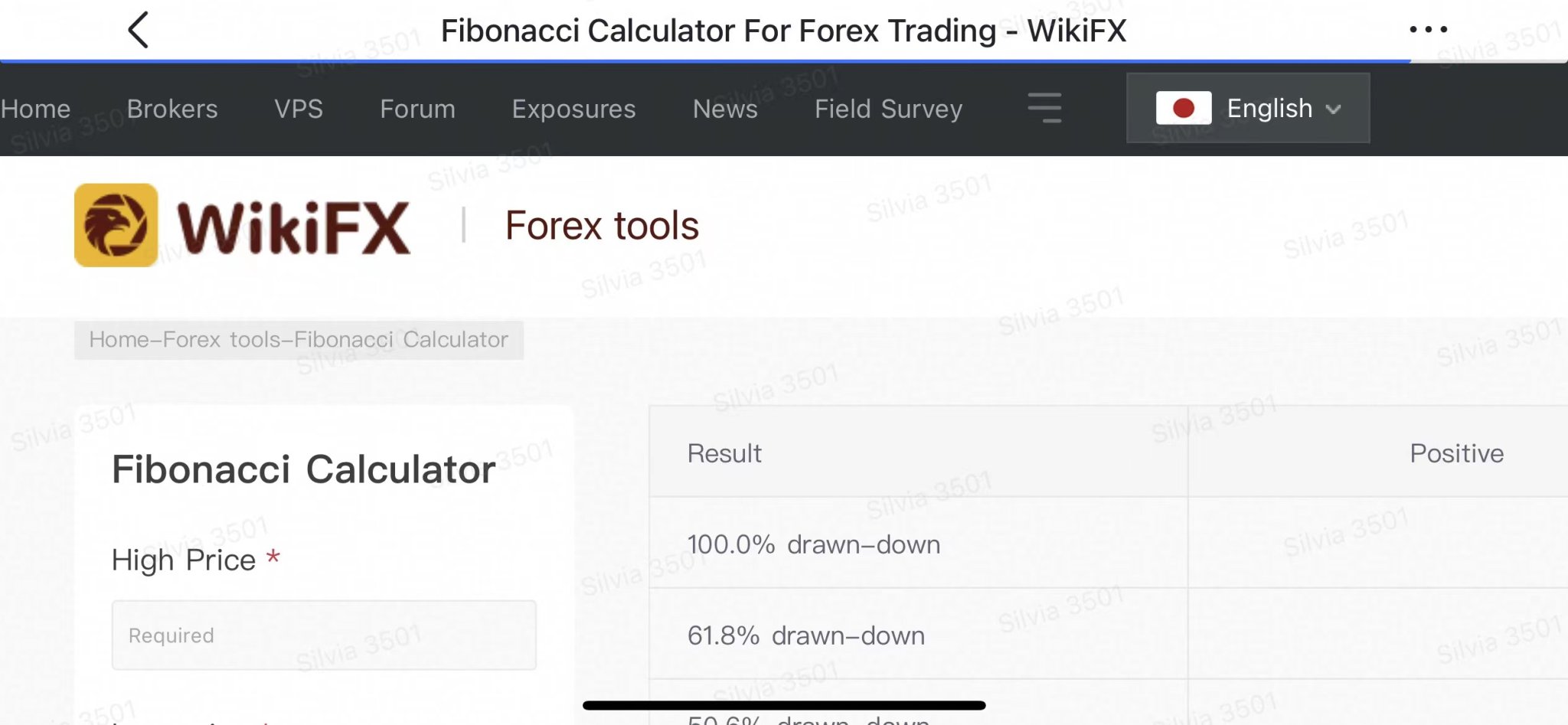Open the Home nav item

coord(35,109)
